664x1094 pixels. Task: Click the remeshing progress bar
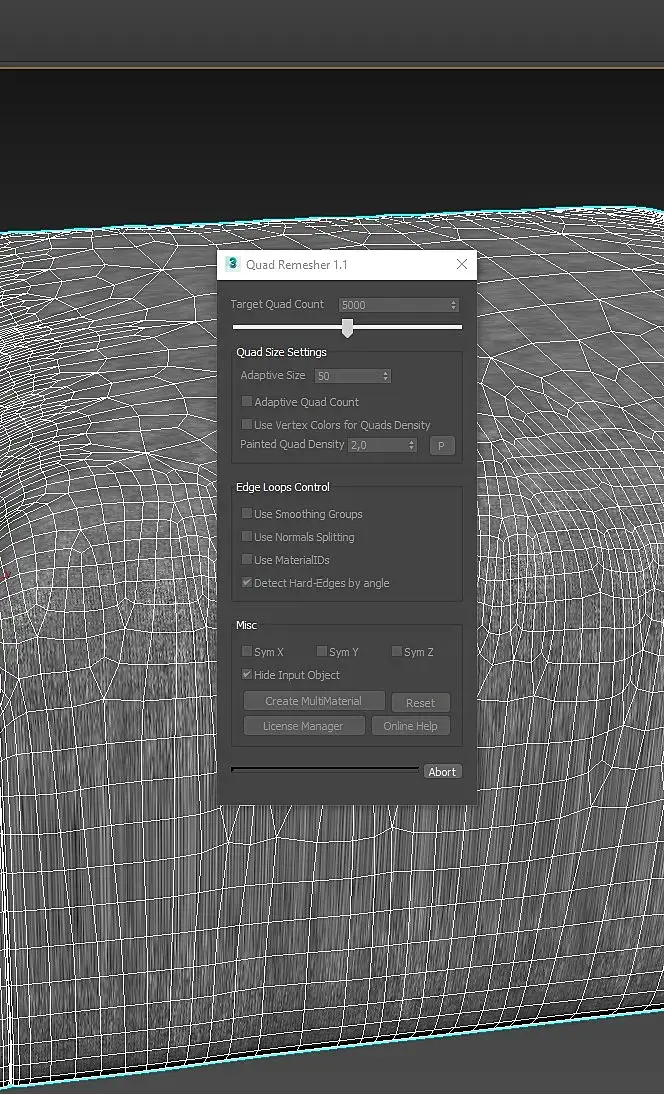(x=325, y=770)
